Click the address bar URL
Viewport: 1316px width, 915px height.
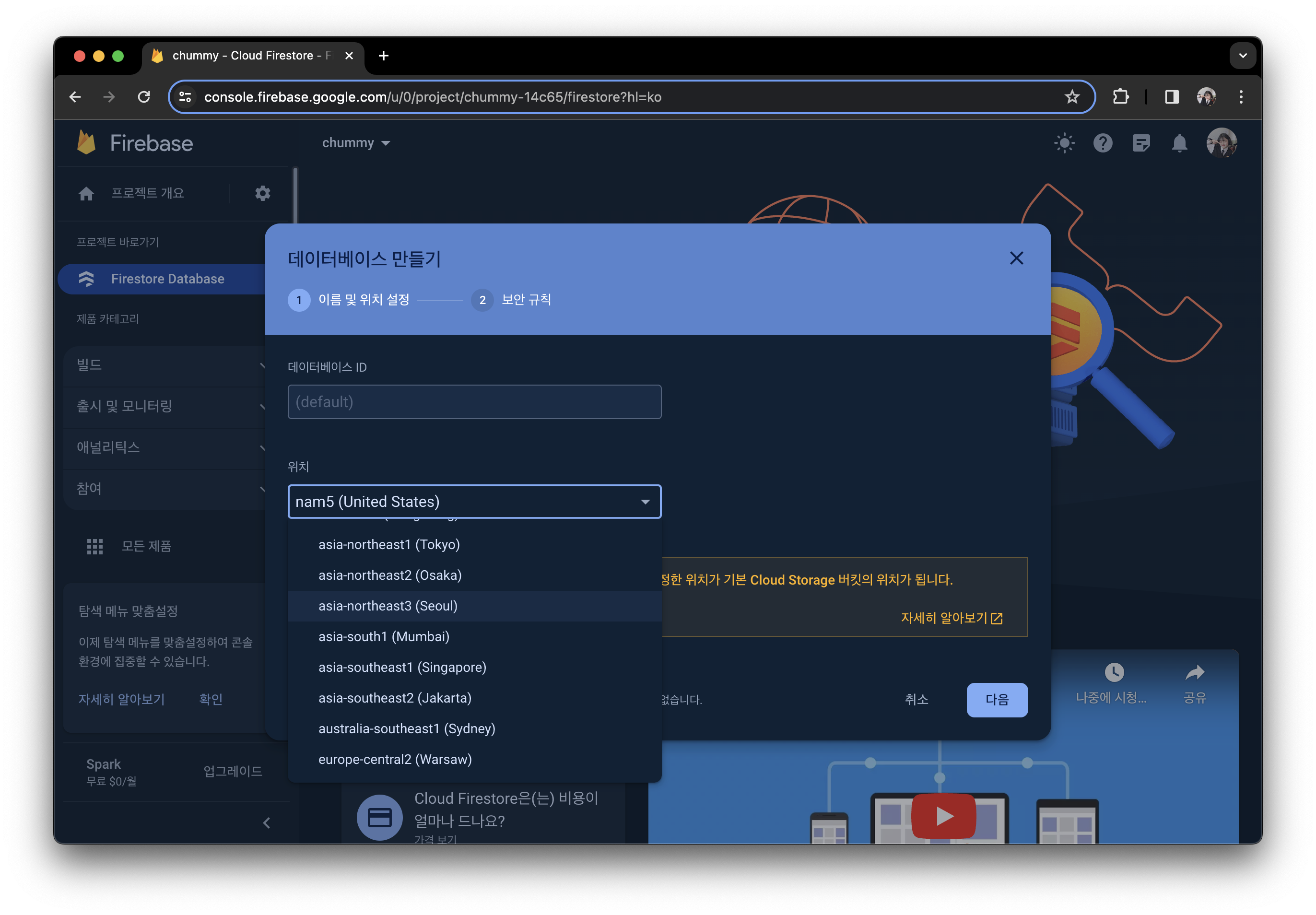(x=433, y=97)
